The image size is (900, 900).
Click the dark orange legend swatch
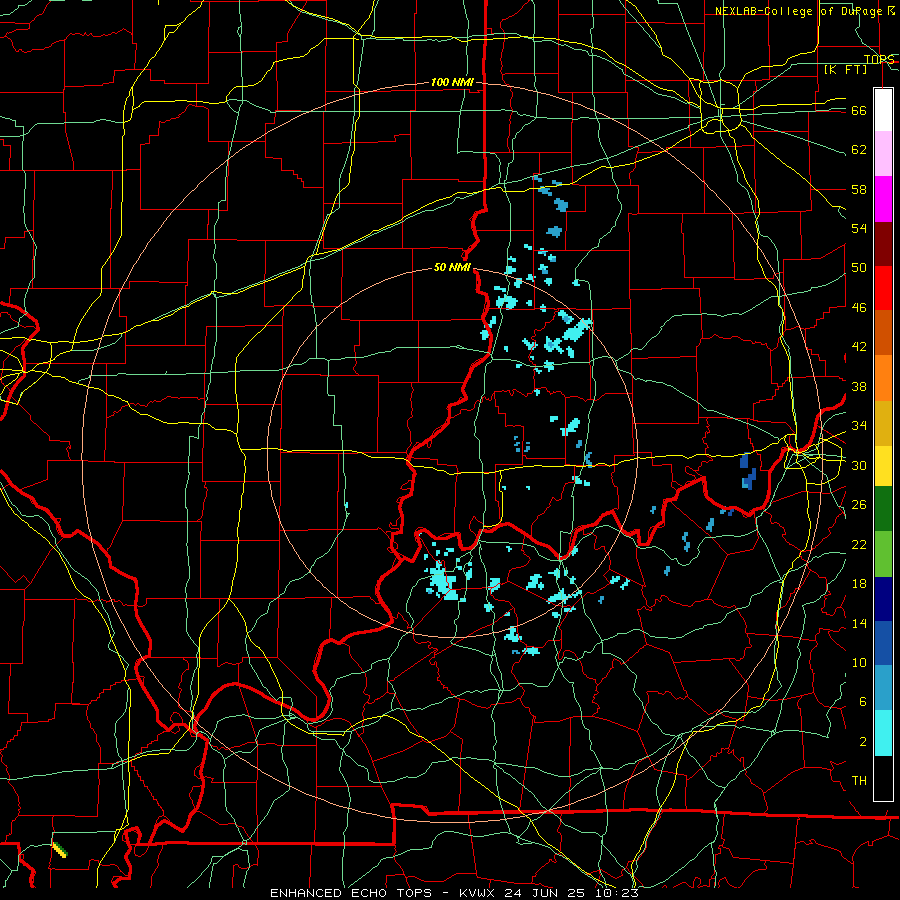(x=883, y=333)
